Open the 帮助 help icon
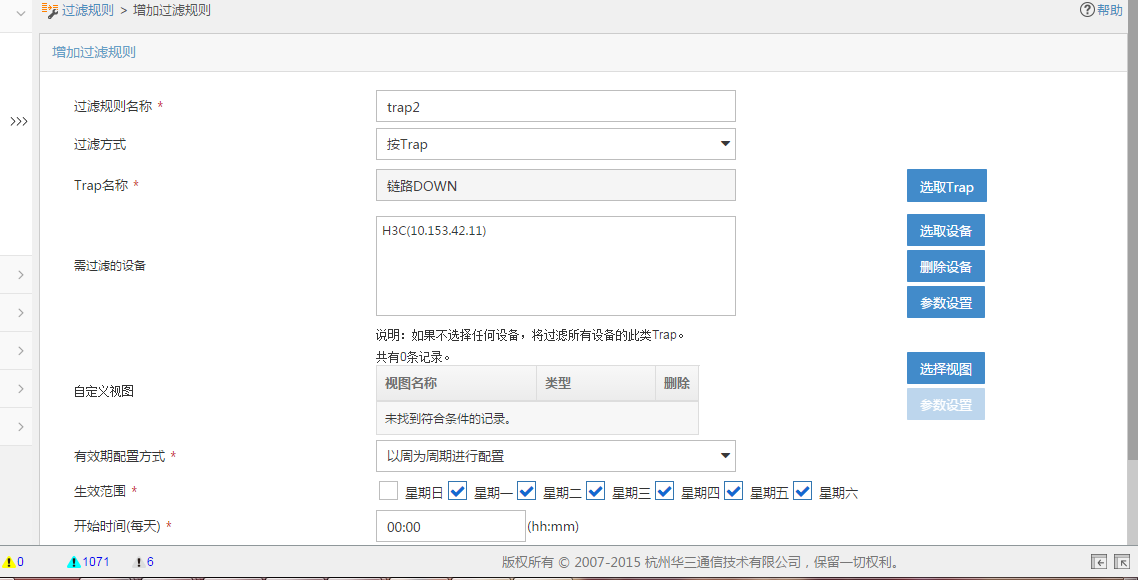This screenshot has width=1138, height=580. coord(1087,10)
